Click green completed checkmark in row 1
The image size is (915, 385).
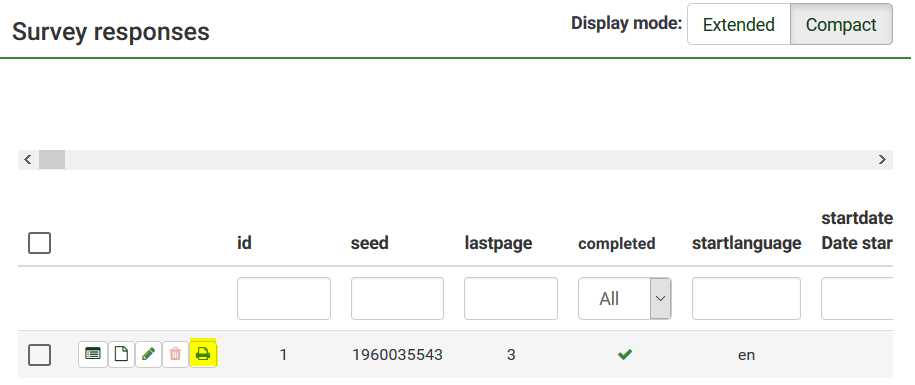[625, 354]
